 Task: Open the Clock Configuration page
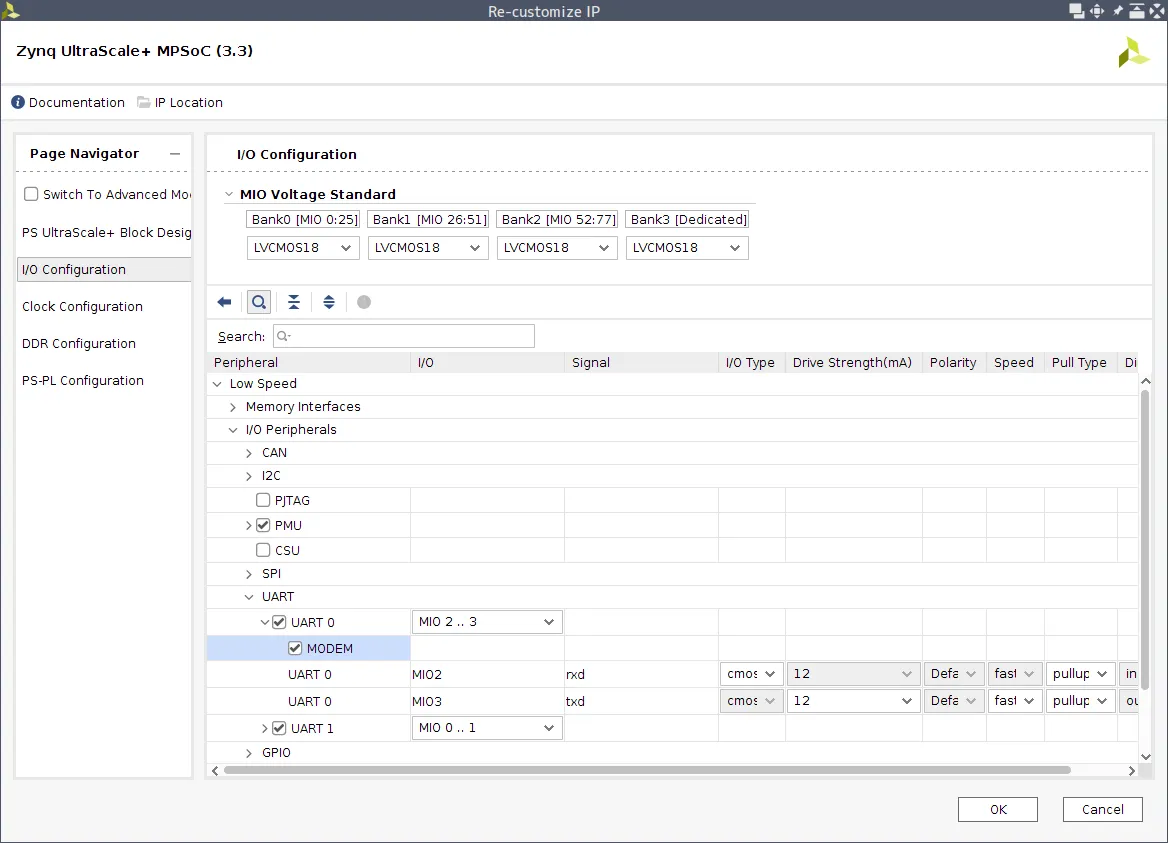pos(82,307)
